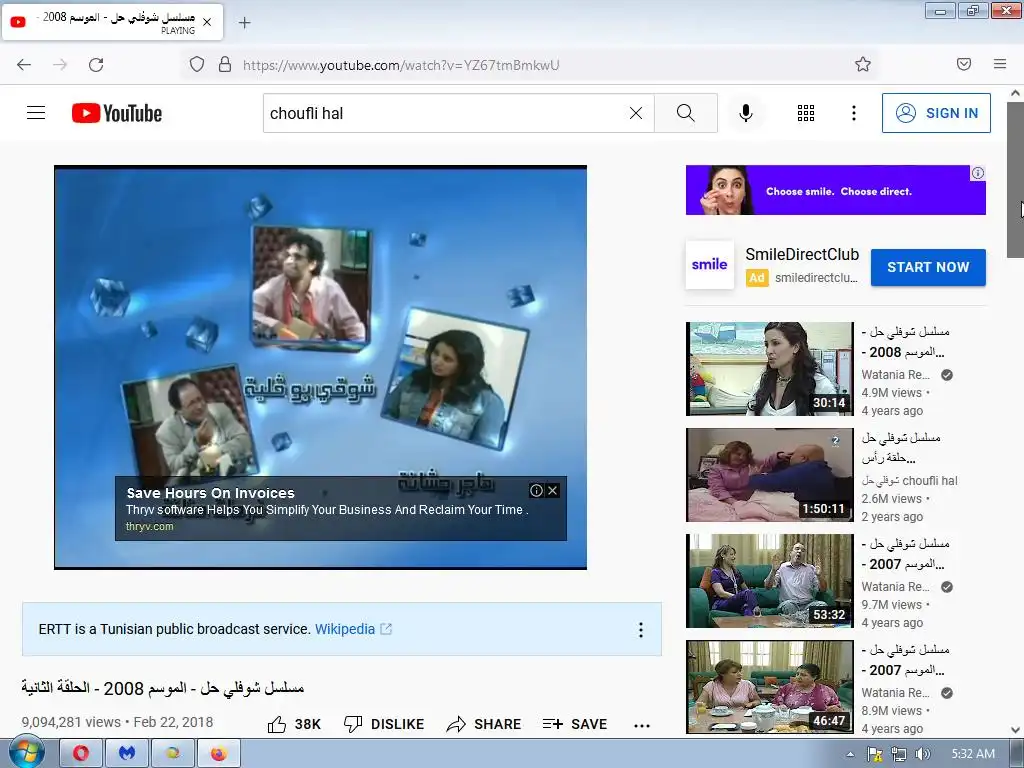
Task: Open Windows Start menu
Action: (x=26, y=753)
